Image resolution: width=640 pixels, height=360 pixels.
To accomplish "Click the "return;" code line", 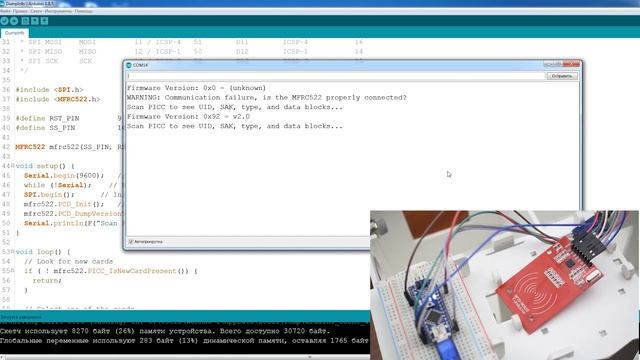I will 47,280.
